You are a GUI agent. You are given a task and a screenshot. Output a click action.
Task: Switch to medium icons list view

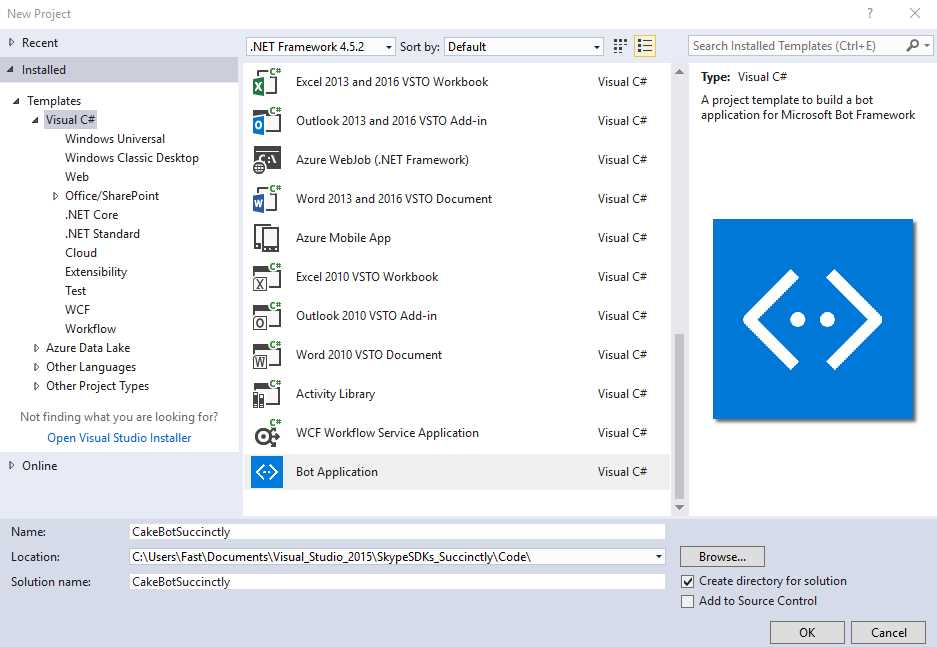click(x=645, y=46)
